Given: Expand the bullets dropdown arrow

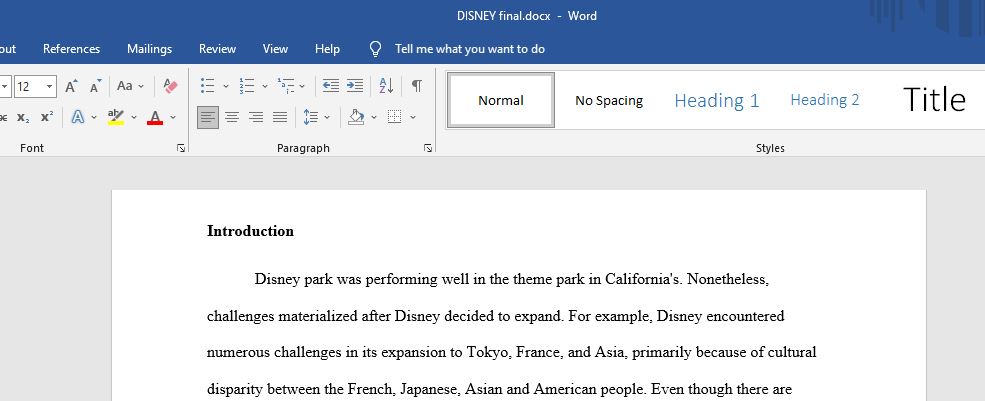Looking at the screenshot, I should [226, 86].
